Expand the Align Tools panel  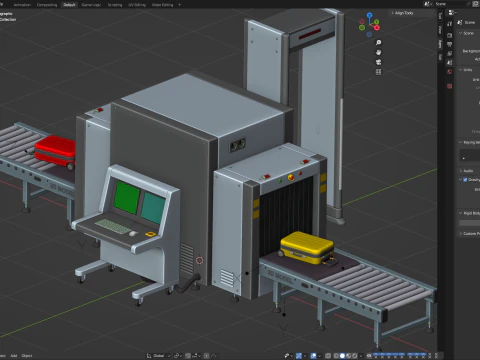[403, 13]
